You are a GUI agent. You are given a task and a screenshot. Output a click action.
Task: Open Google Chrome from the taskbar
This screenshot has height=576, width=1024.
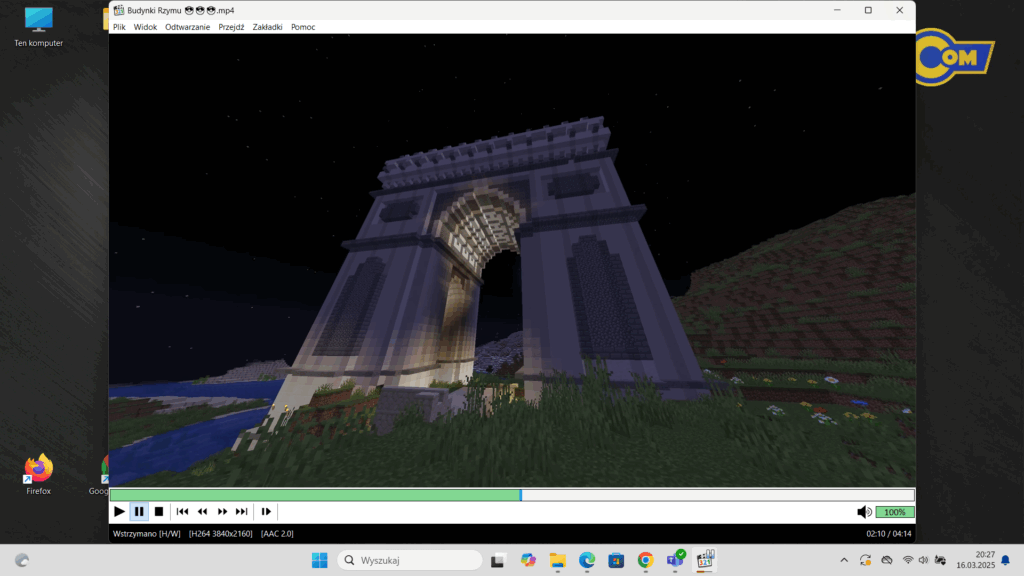(x=645, y=560)
